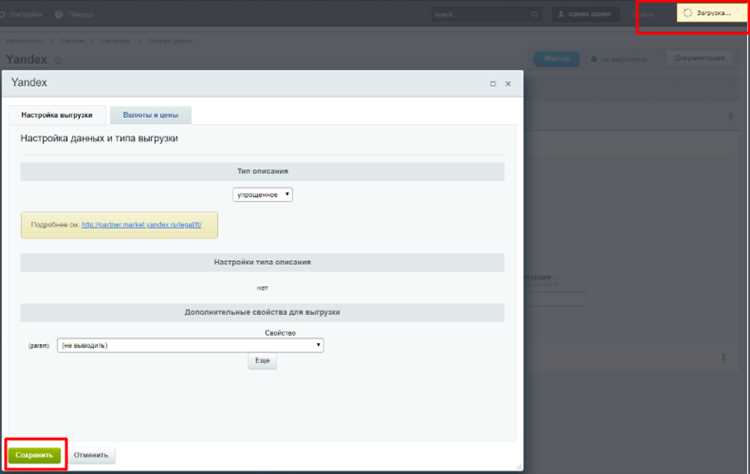Click the resize grip at dialog bottom corner
Screen dimensions: 750x474
[519, 466]
